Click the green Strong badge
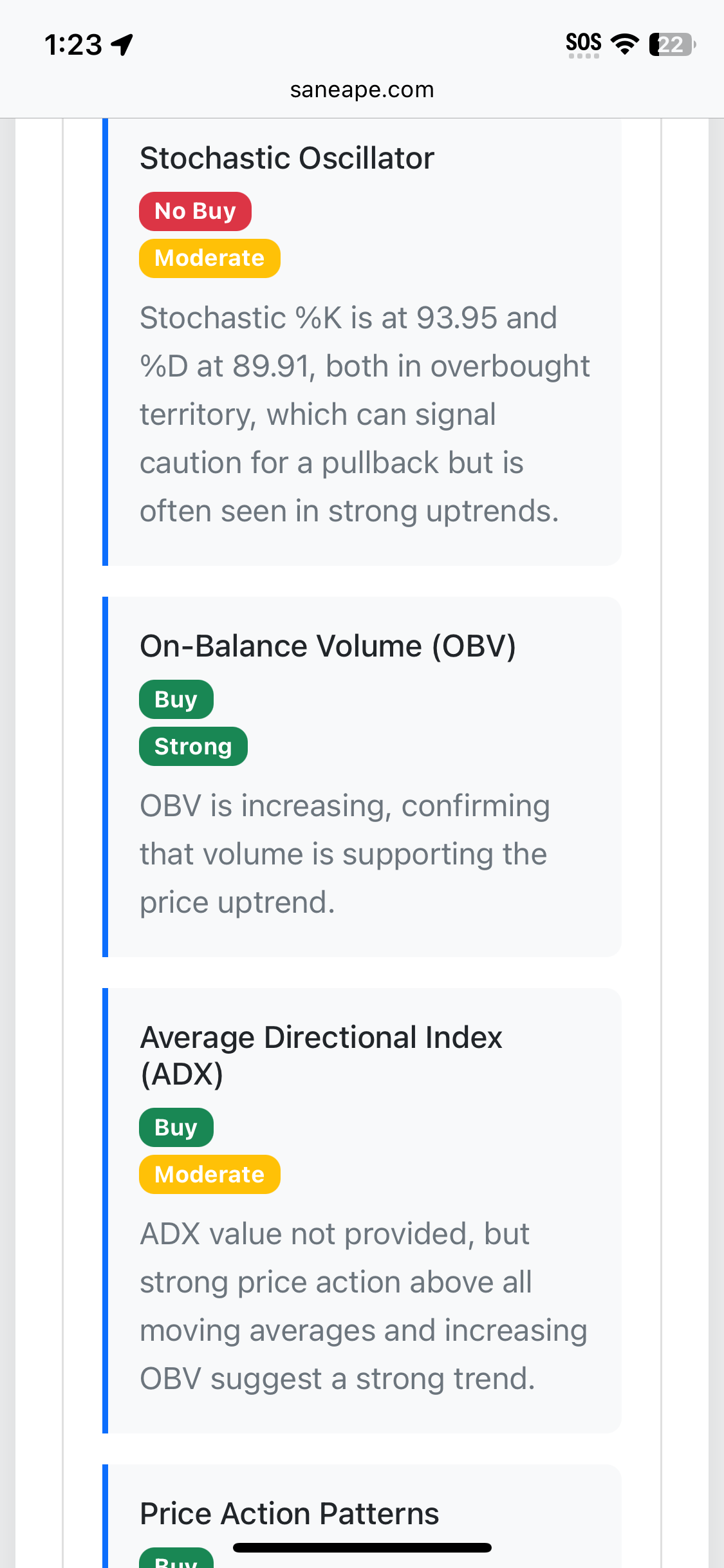 [193, 746]
